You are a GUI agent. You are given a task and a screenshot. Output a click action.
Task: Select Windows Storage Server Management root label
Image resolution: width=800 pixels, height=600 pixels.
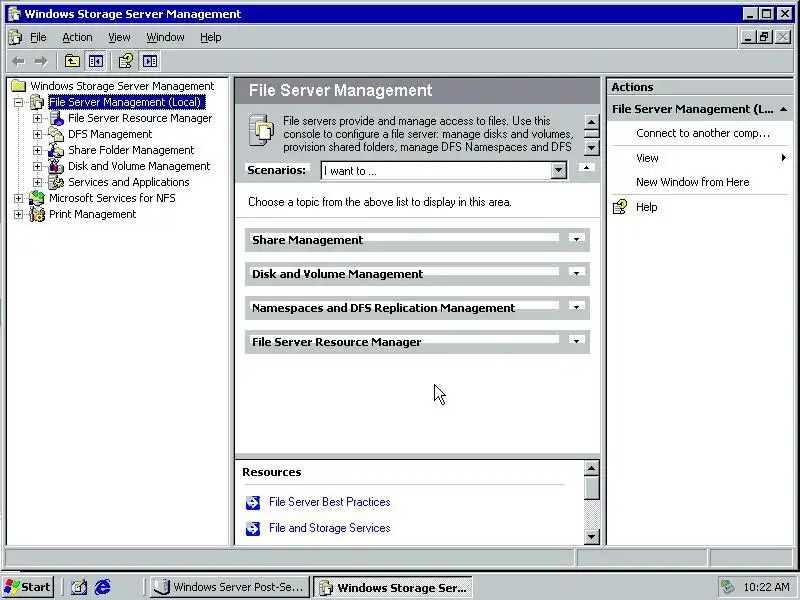(x=122, y=86)
